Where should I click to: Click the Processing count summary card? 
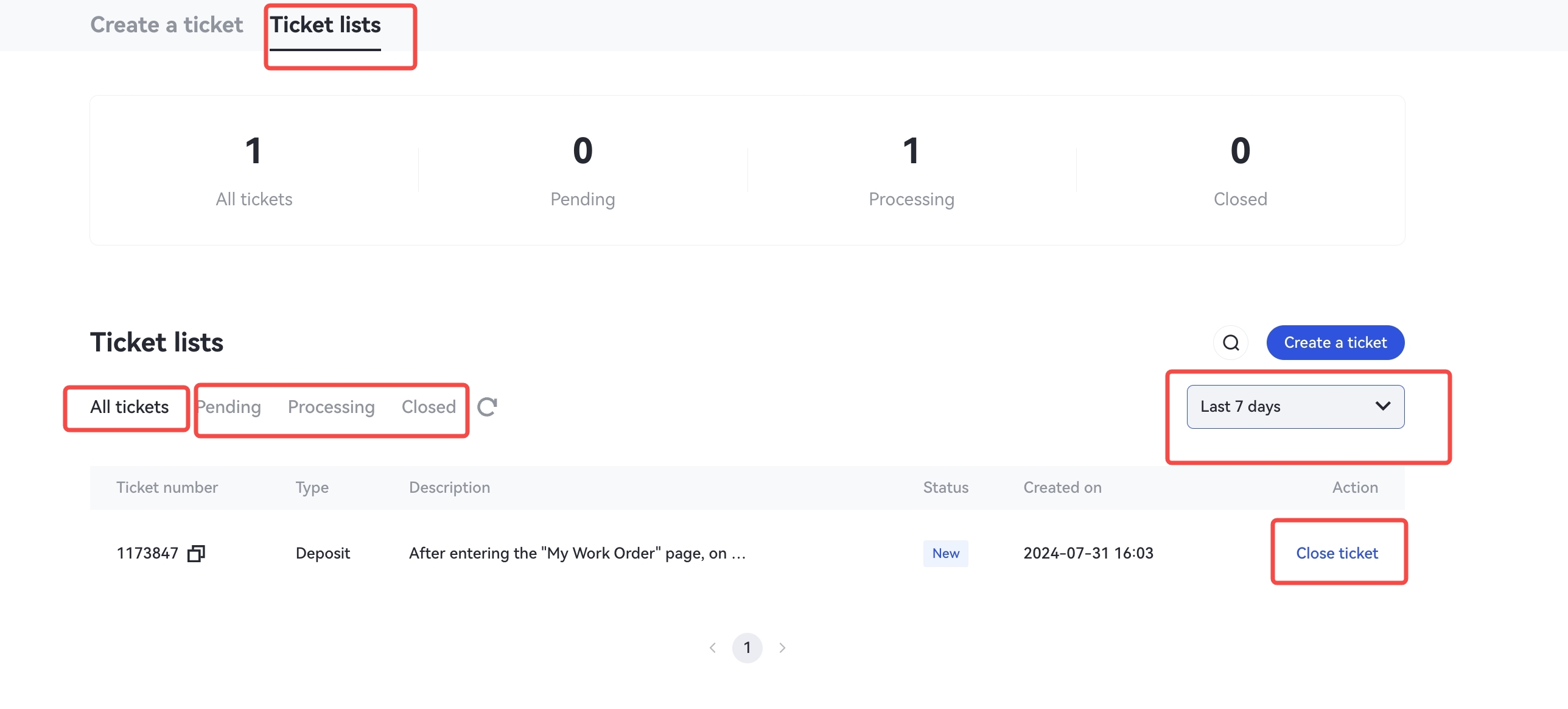(x=911, y=171)
